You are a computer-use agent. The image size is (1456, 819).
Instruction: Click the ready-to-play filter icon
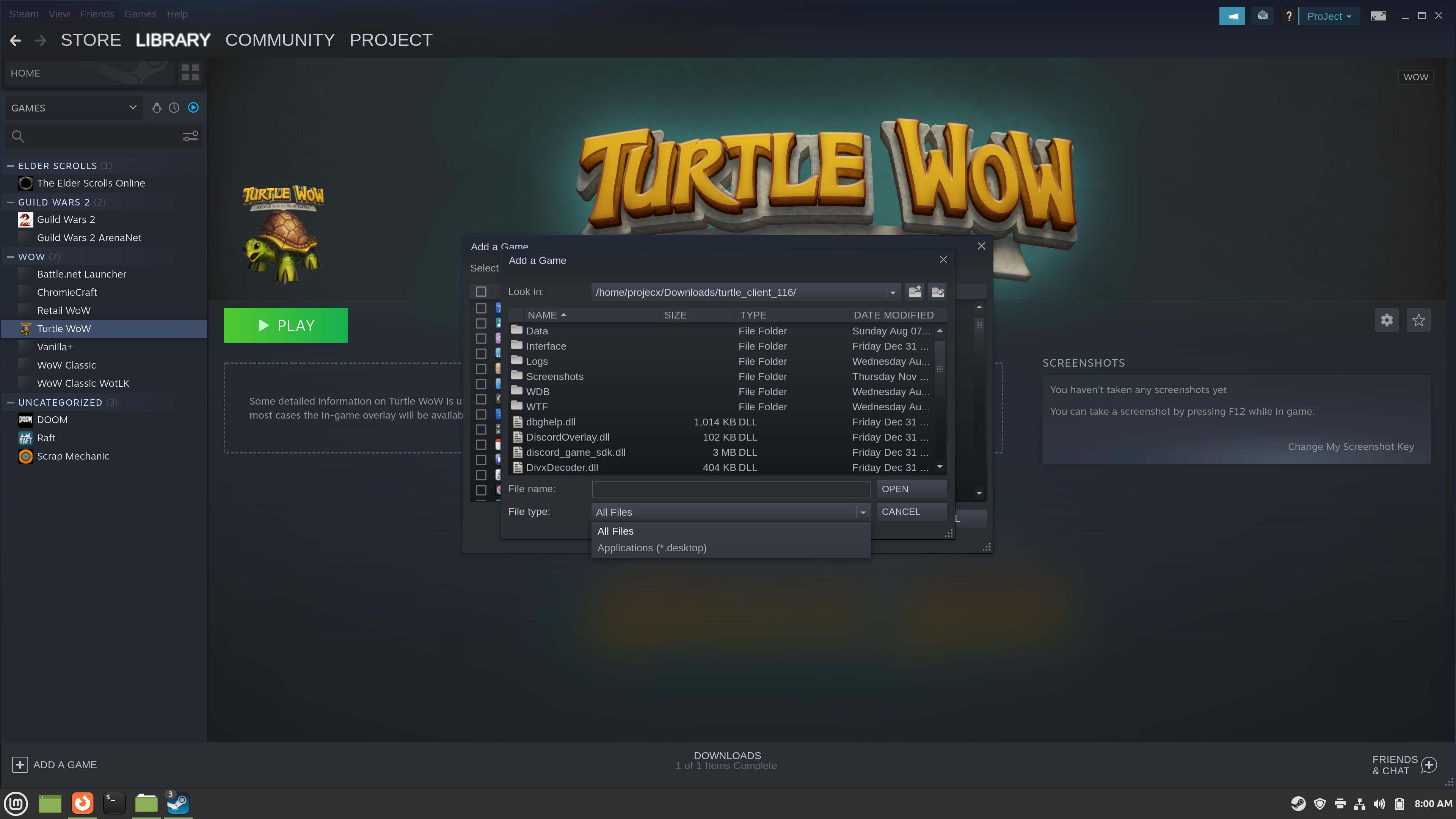click(x=193, y=107)
